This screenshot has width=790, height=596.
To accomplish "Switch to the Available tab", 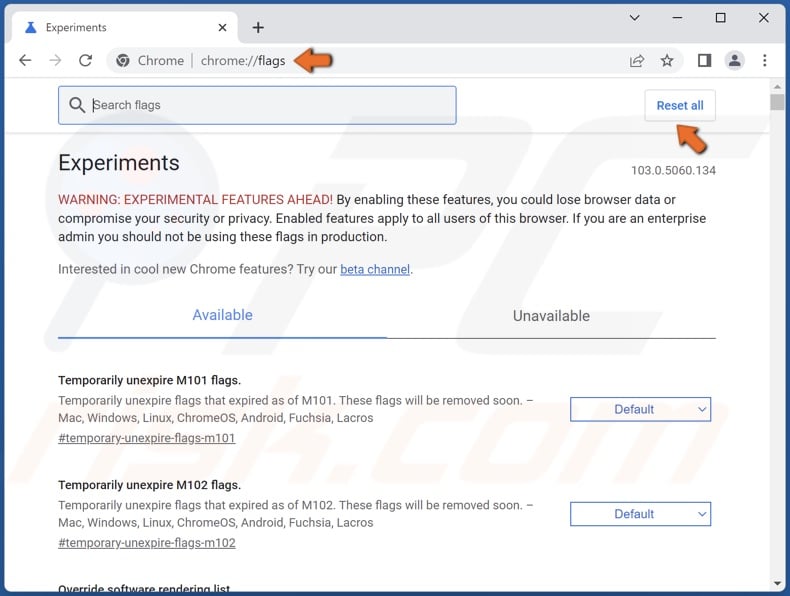I will coord(222,315).
